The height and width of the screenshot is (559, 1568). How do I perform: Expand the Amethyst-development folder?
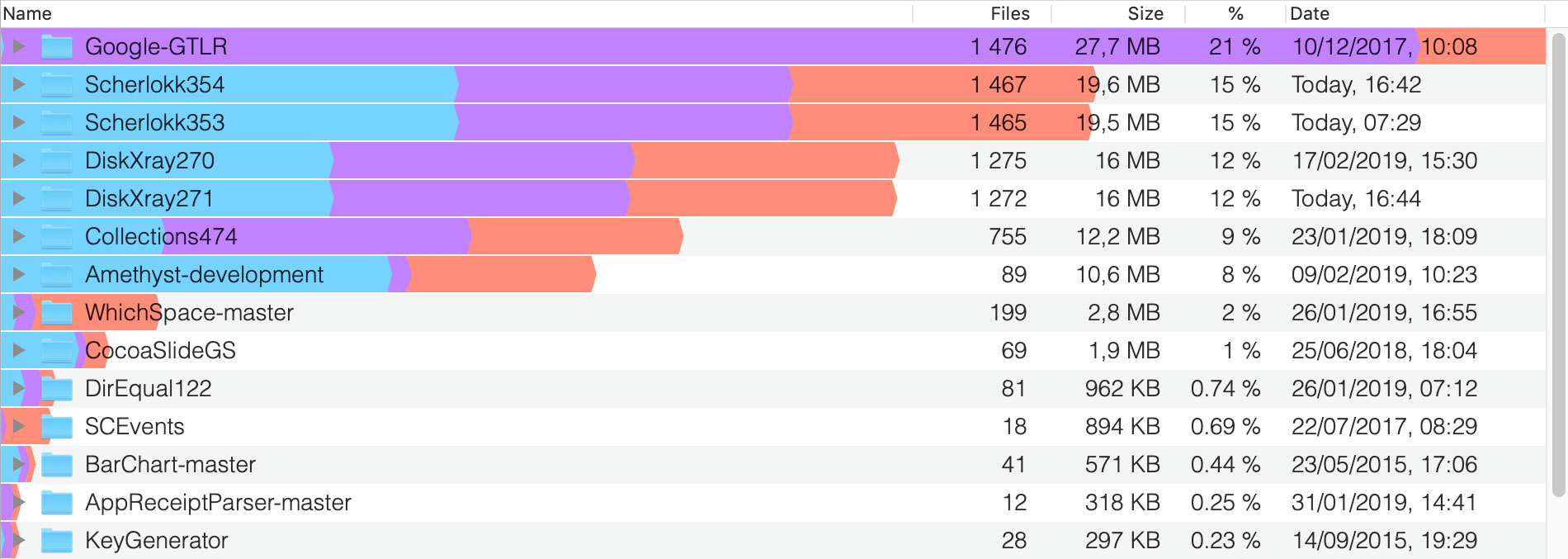pyautogui.click(x=19, y=275)
